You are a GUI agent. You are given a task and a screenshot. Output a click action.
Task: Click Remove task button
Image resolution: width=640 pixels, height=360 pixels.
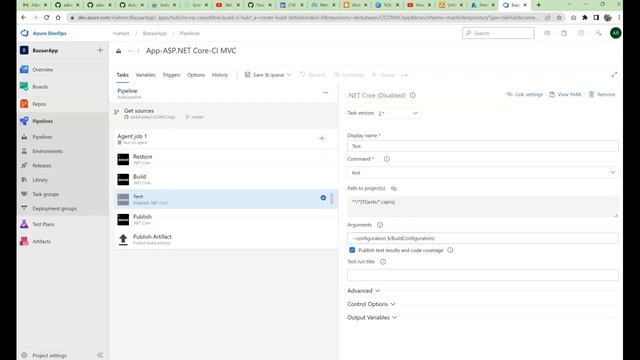602,94
